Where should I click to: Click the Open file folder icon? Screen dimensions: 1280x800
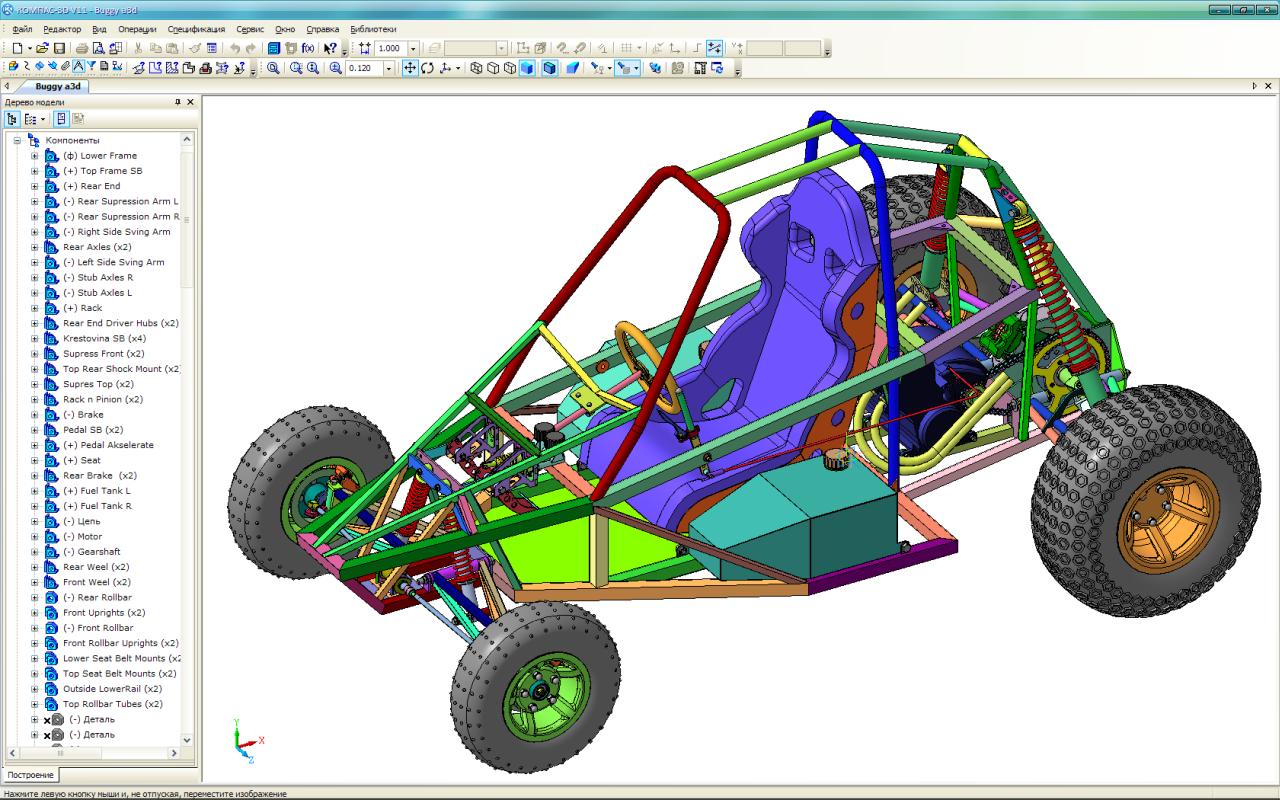coord(42,48)
